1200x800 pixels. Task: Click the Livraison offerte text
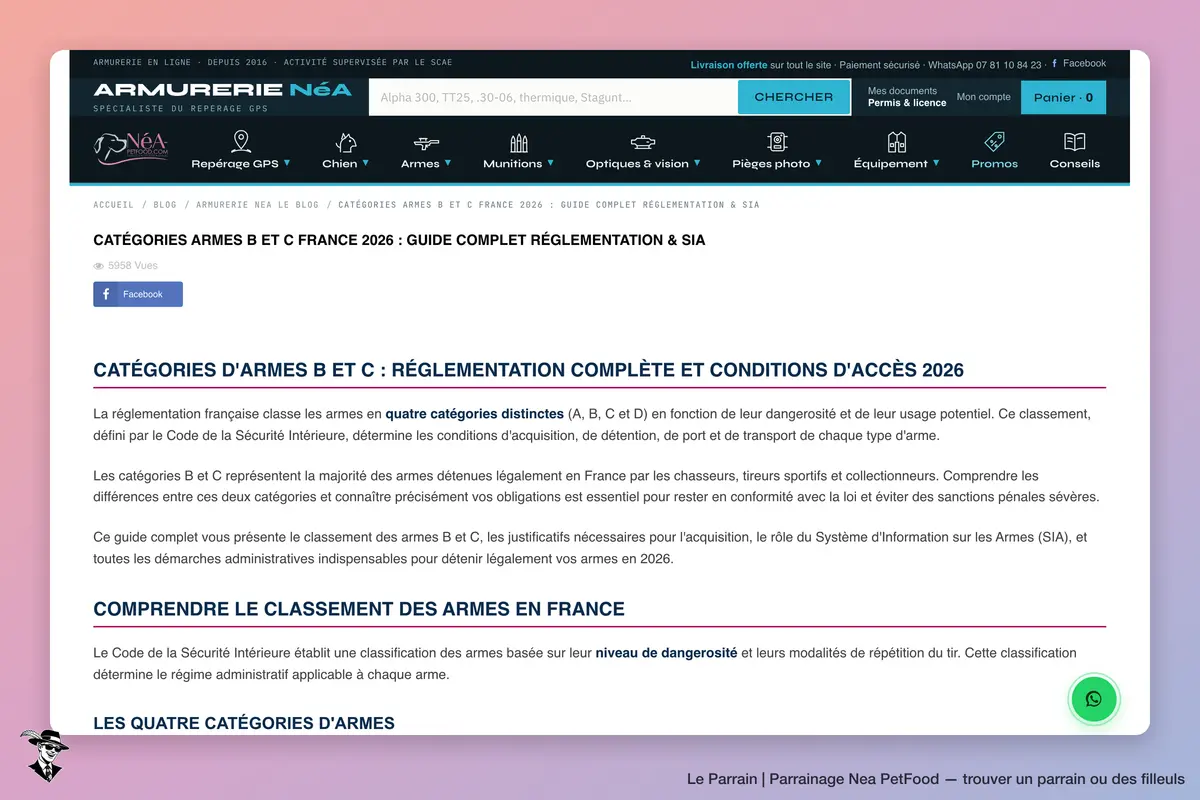coord(729,64)
